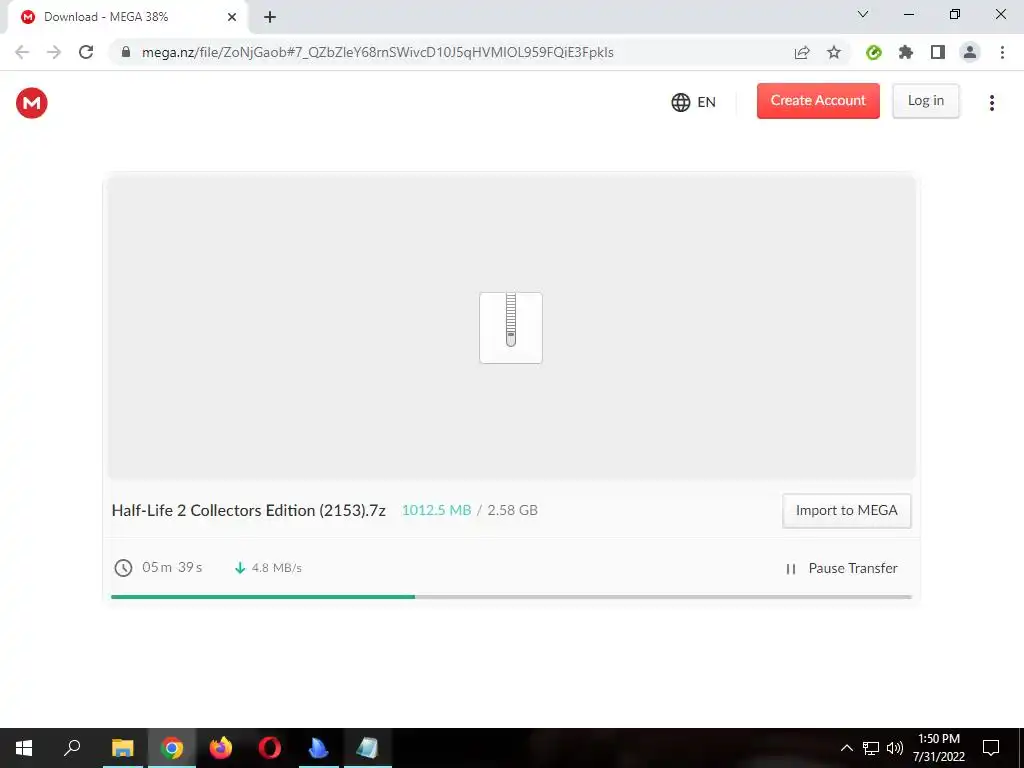Click the site lock icon
This screenshot has height=768, width=1024.
[126, 52]
